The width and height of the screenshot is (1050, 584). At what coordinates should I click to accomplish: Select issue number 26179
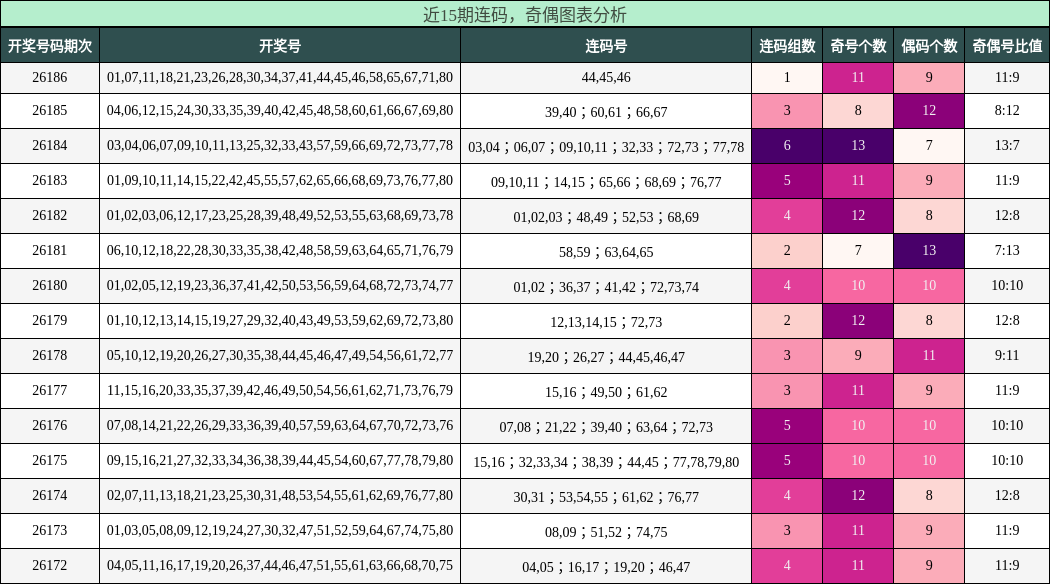point(50,320)
